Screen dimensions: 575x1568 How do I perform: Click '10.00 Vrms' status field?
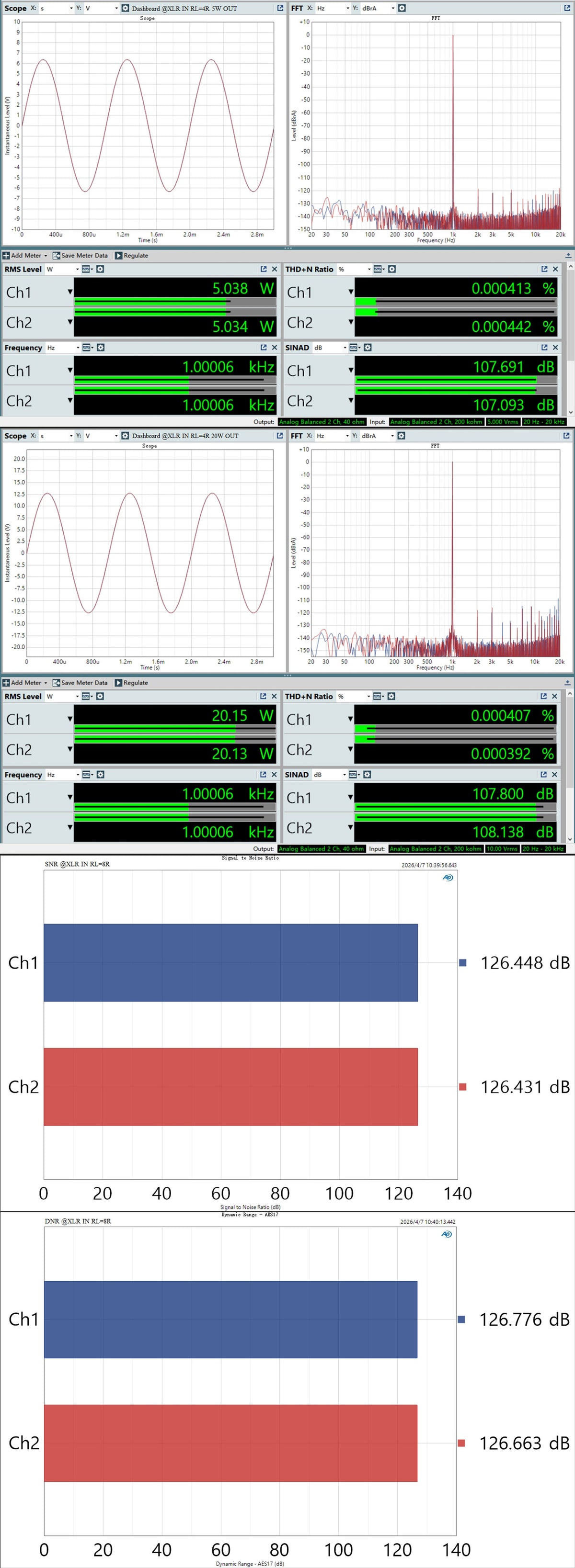(x=503, y=848)
